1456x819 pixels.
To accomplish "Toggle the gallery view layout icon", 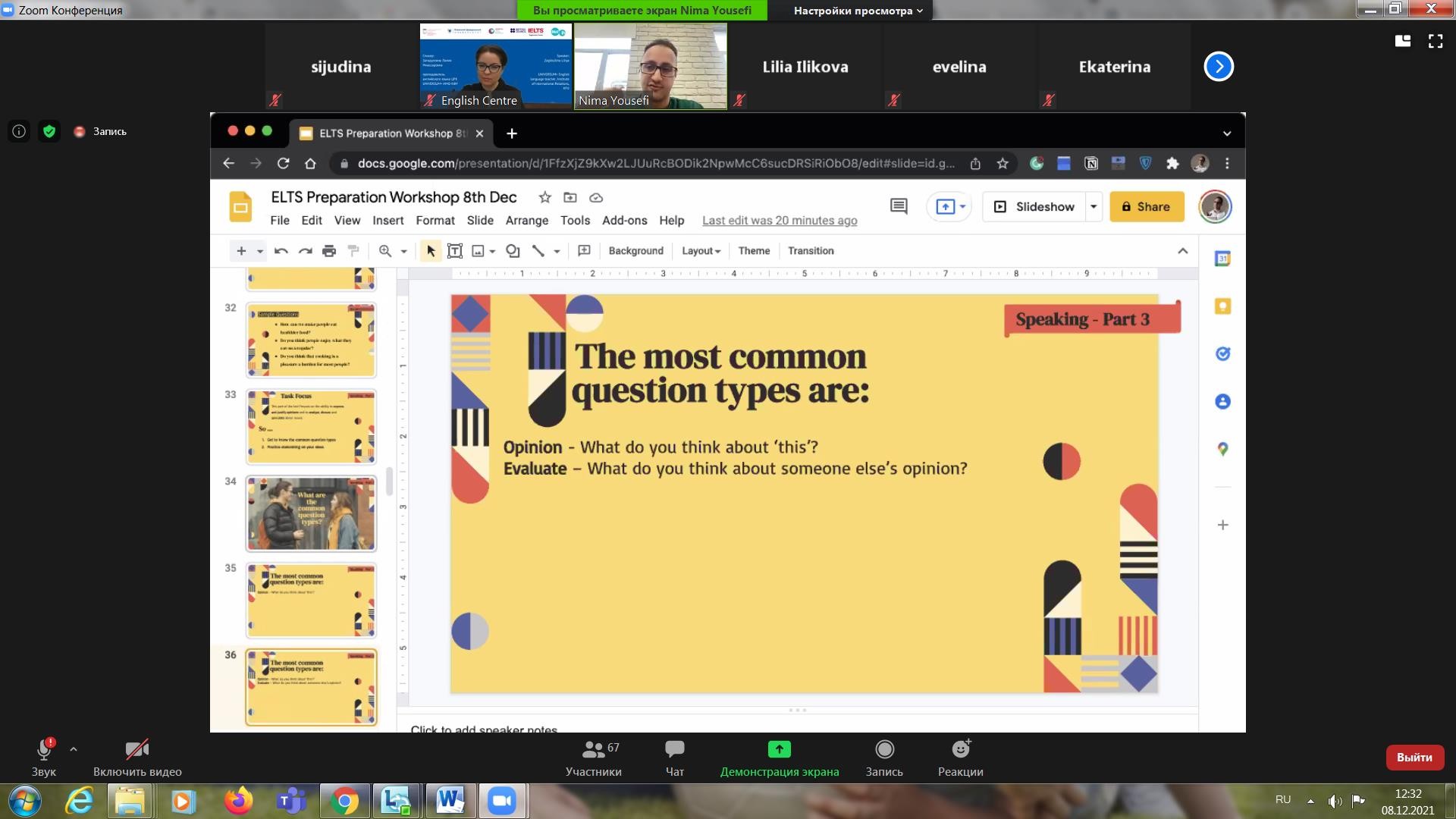I will coord(1403,42).
